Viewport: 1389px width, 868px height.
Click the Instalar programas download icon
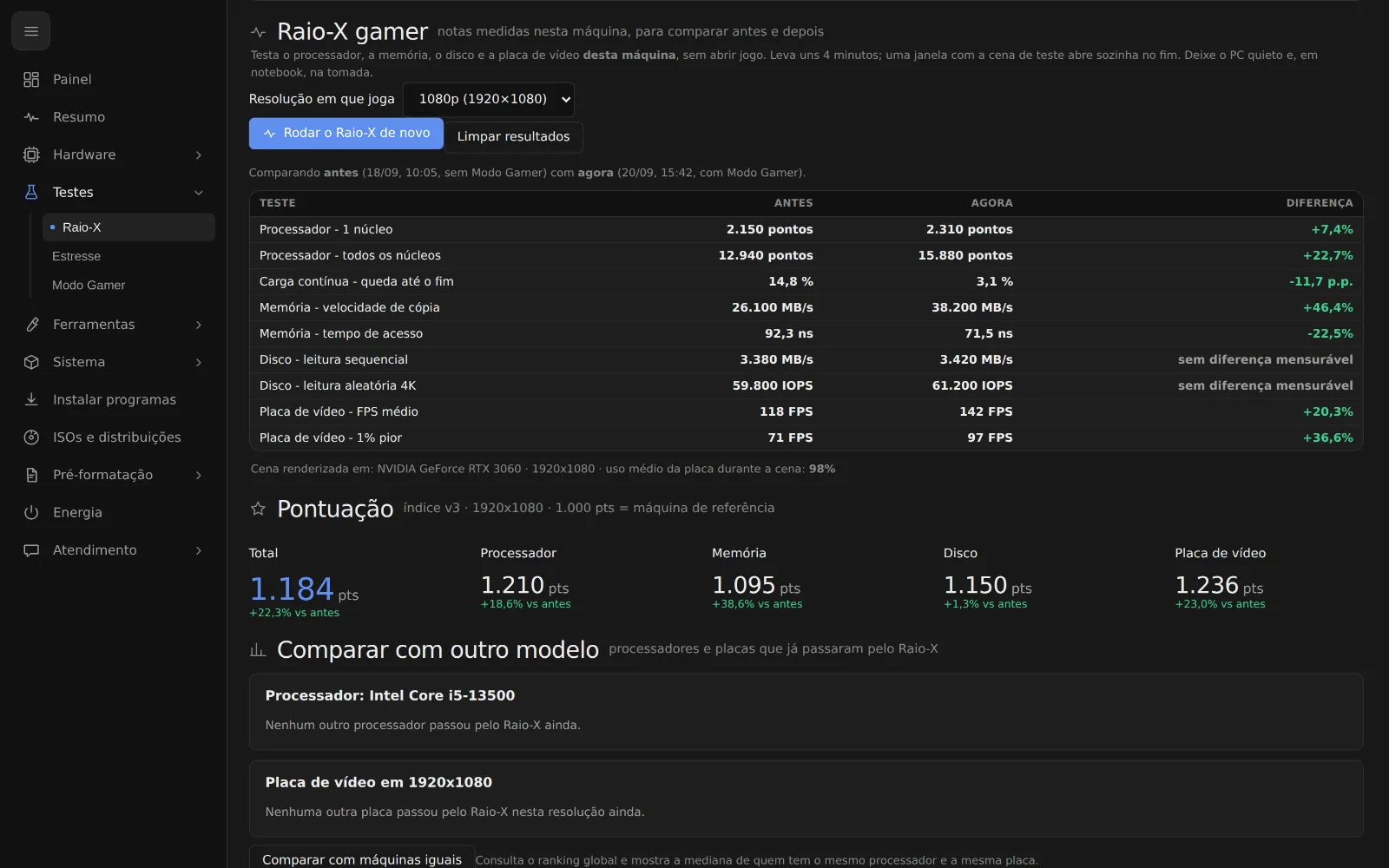click(31, 399)
